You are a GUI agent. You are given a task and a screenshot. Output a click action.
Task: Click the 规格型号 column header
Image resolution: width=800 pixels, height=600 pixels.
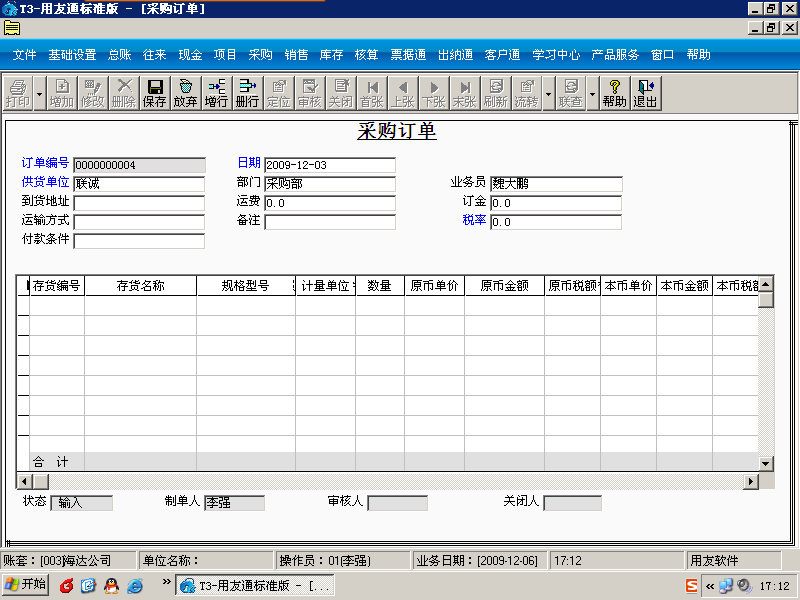pyautogui.click(x=245, y=286)
